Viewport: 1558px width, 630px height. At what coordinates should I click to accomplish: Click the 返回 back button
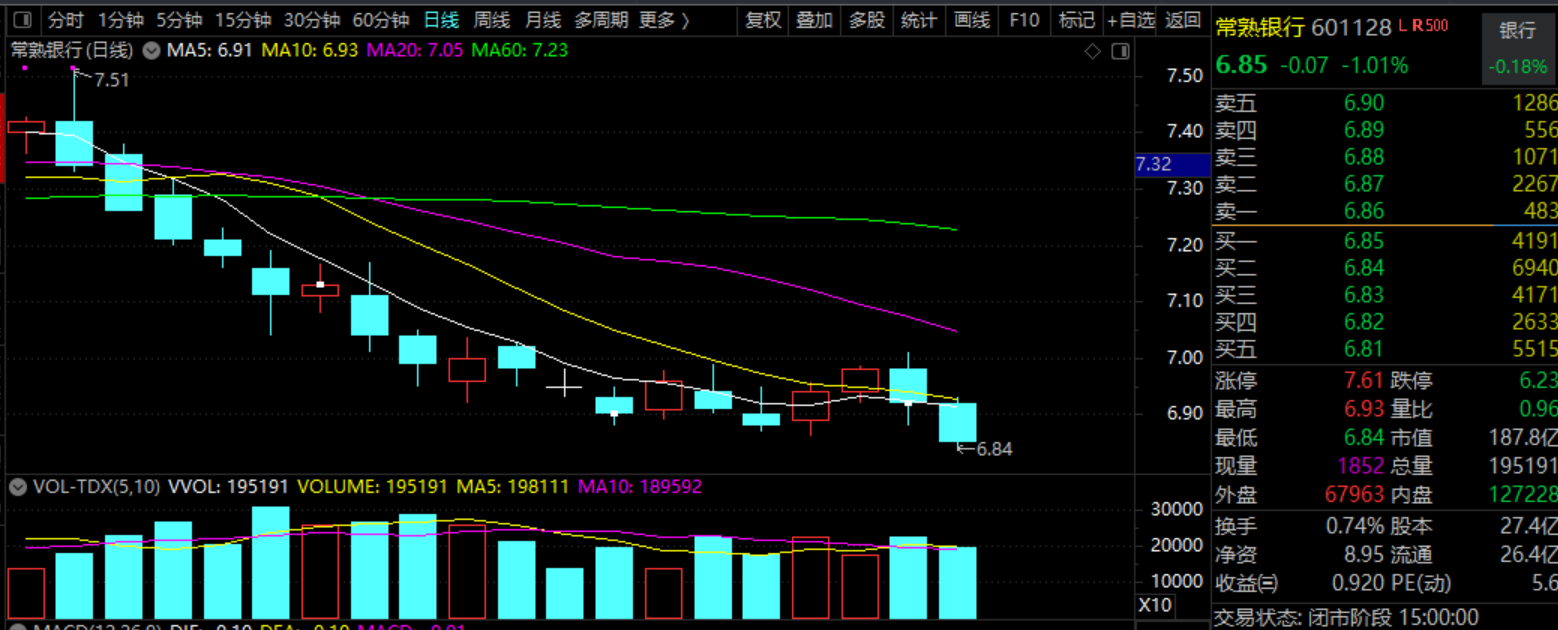click(1183, 20)
